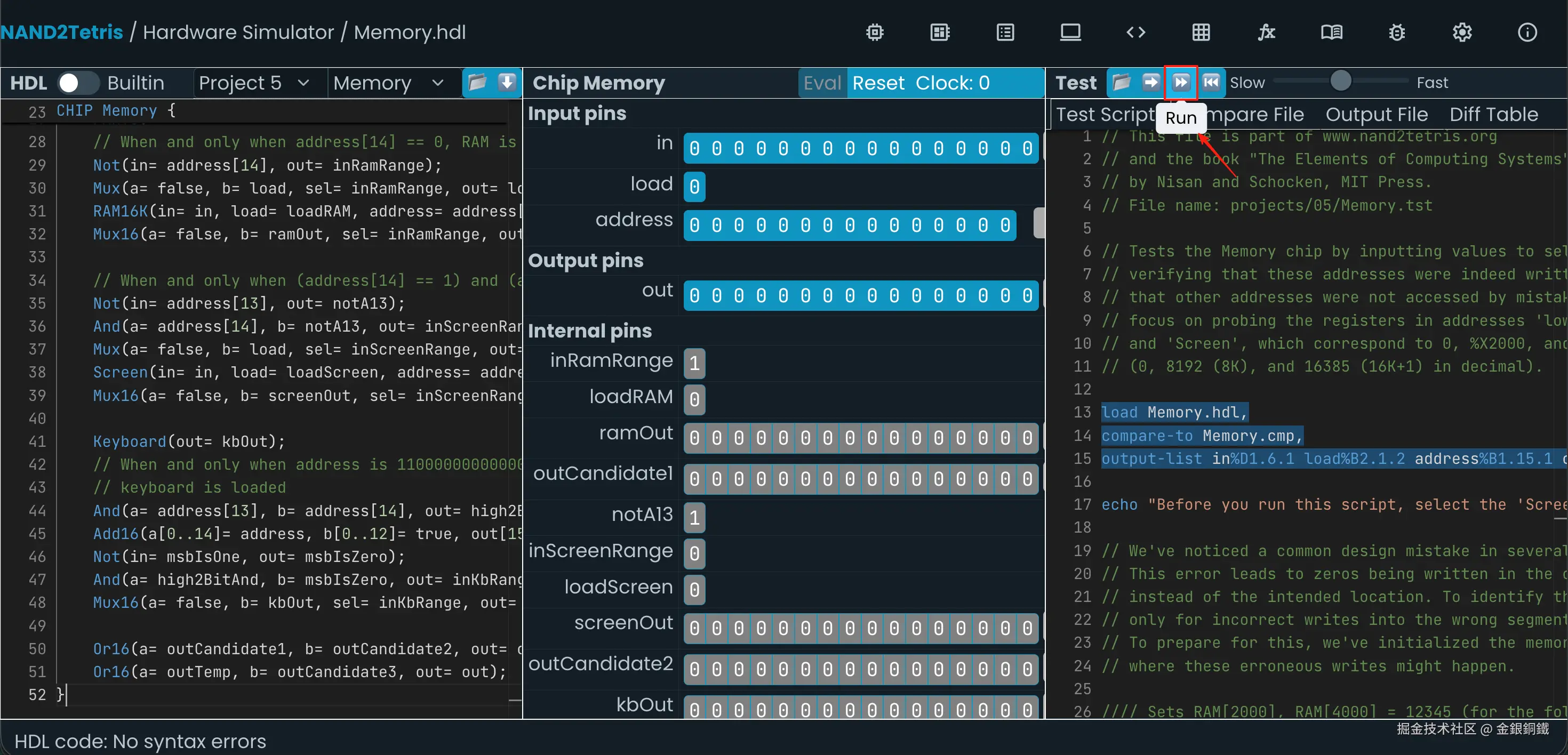The image size is (1568, 755).
Task: Click the bug icon in header
Action: point(1396,32)
